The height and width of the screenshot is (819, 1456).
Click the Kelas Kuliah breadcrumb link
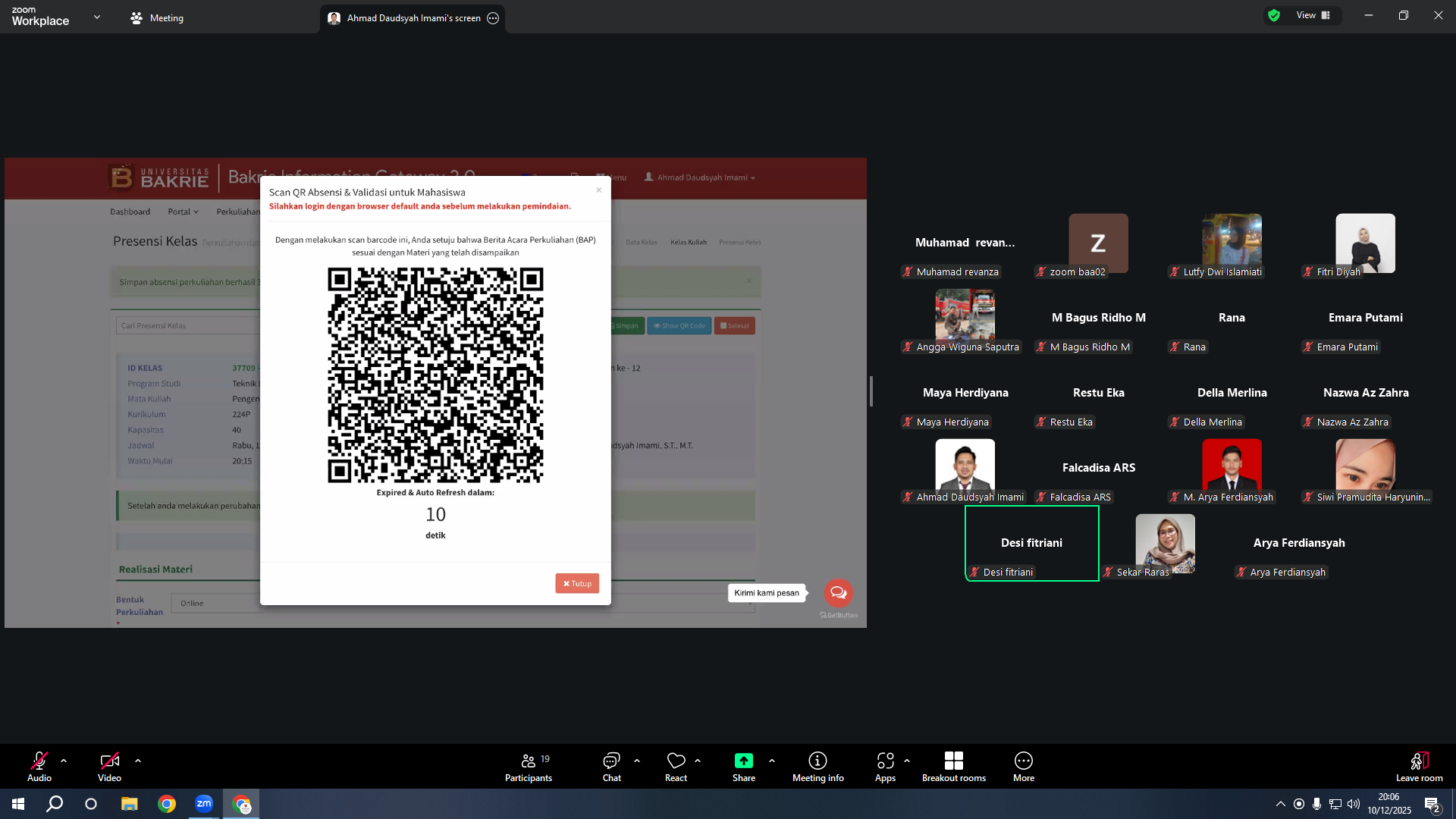(688, 243)
